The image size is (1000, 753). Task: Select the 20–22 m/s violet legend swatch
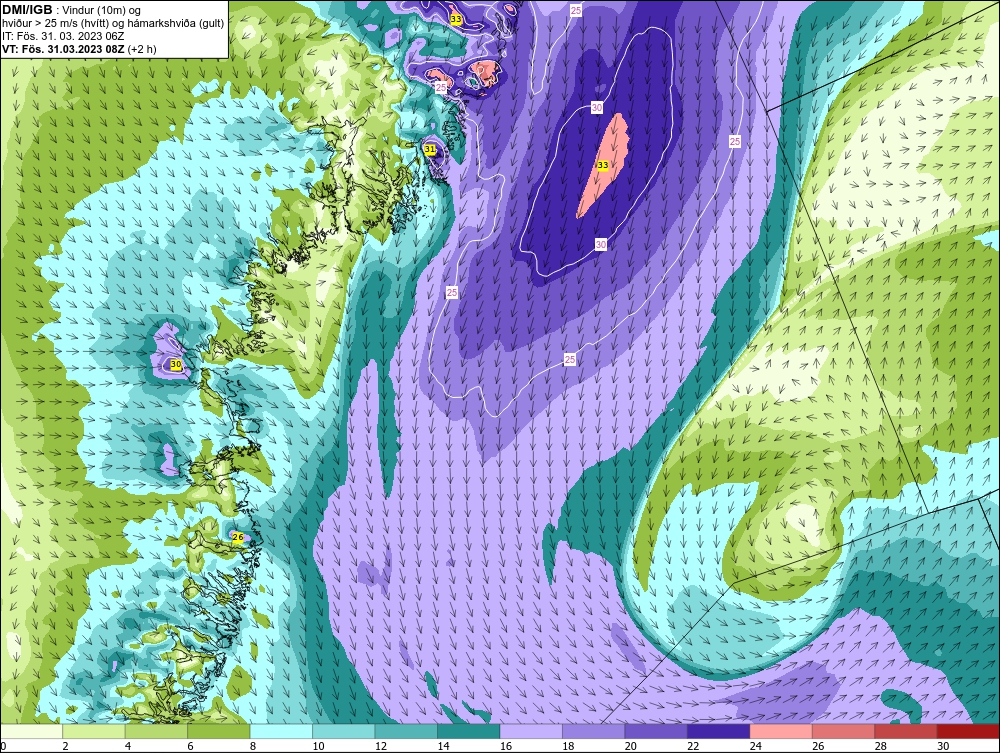click(656, 731)
